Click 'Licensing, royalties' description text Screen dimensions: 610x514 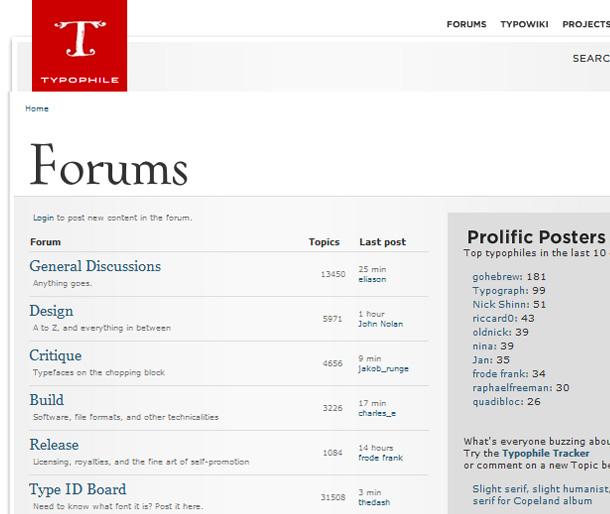(x=141, y=462)
